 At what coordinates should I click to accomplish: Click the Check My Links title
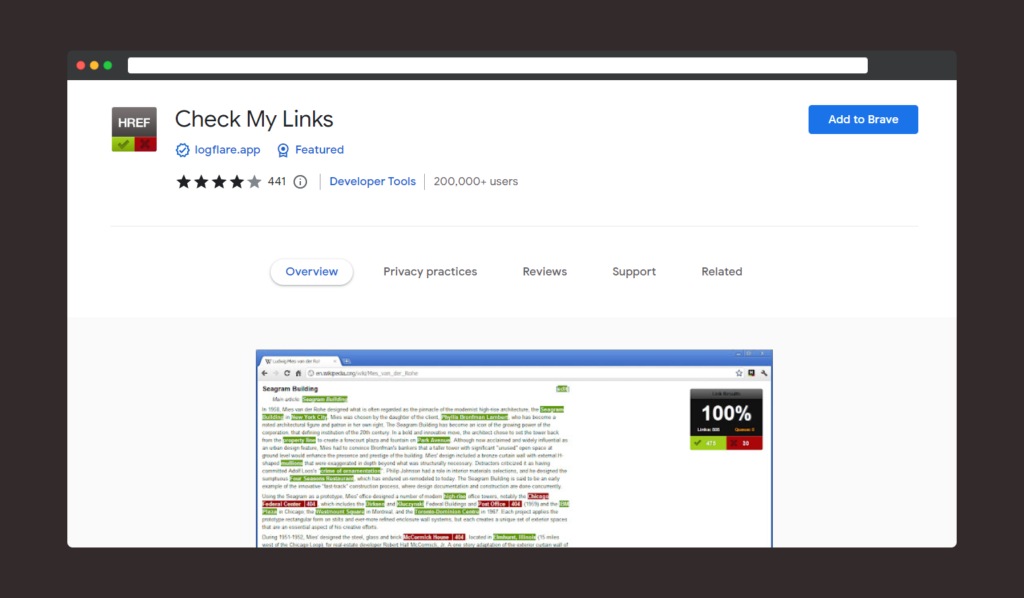[x=254, y=119]
